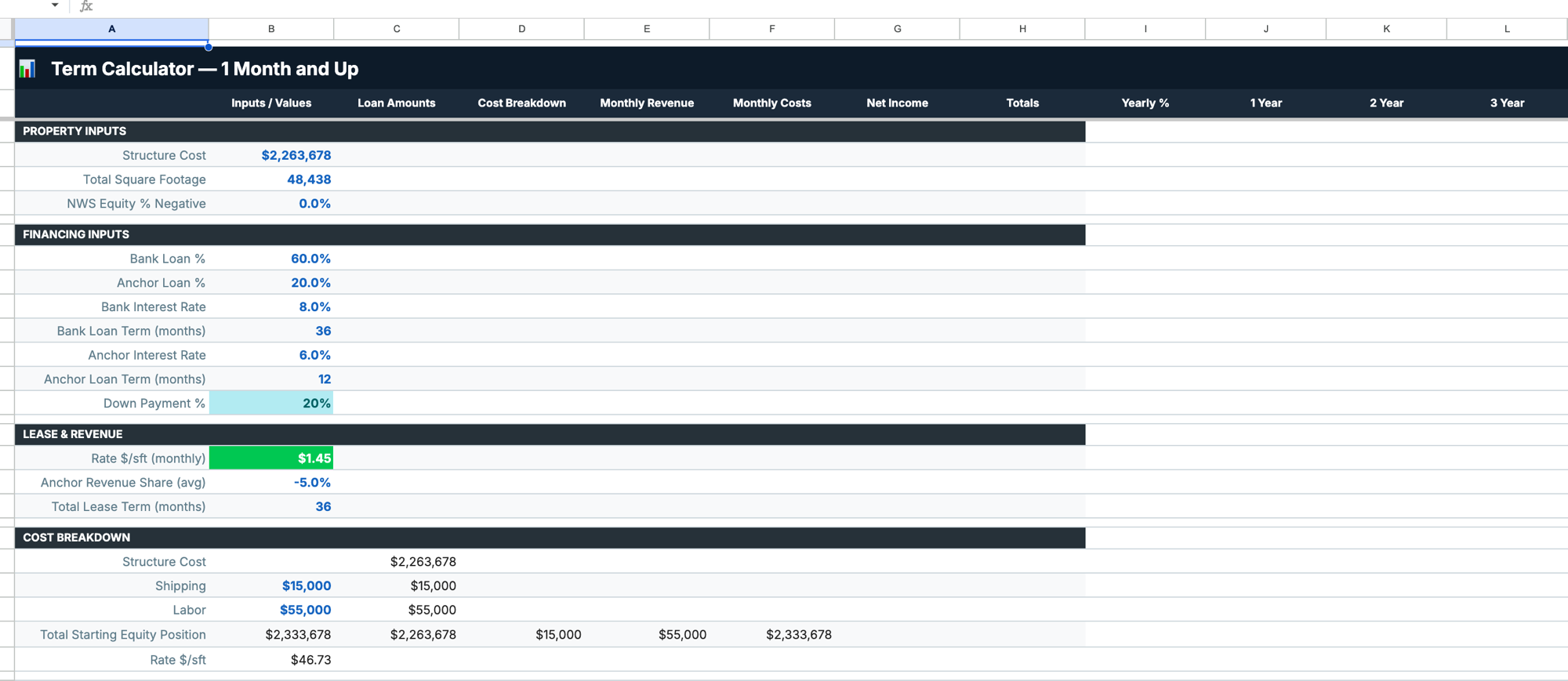1568x681 pixels.
Task: Click the Cost Breakdown column header cell
Action: coord(522,103)
